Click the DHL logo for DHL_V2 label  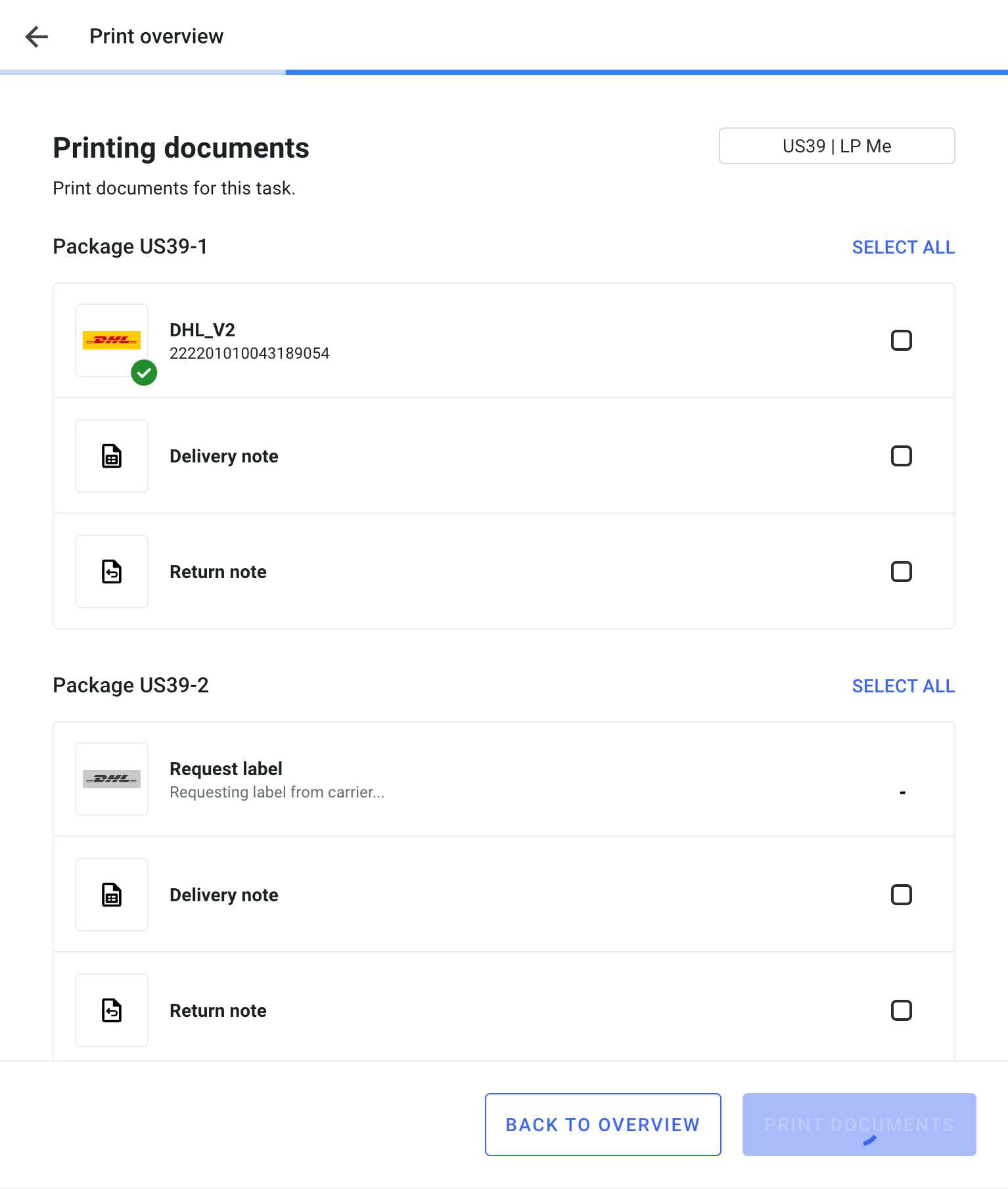pos(112,340)
